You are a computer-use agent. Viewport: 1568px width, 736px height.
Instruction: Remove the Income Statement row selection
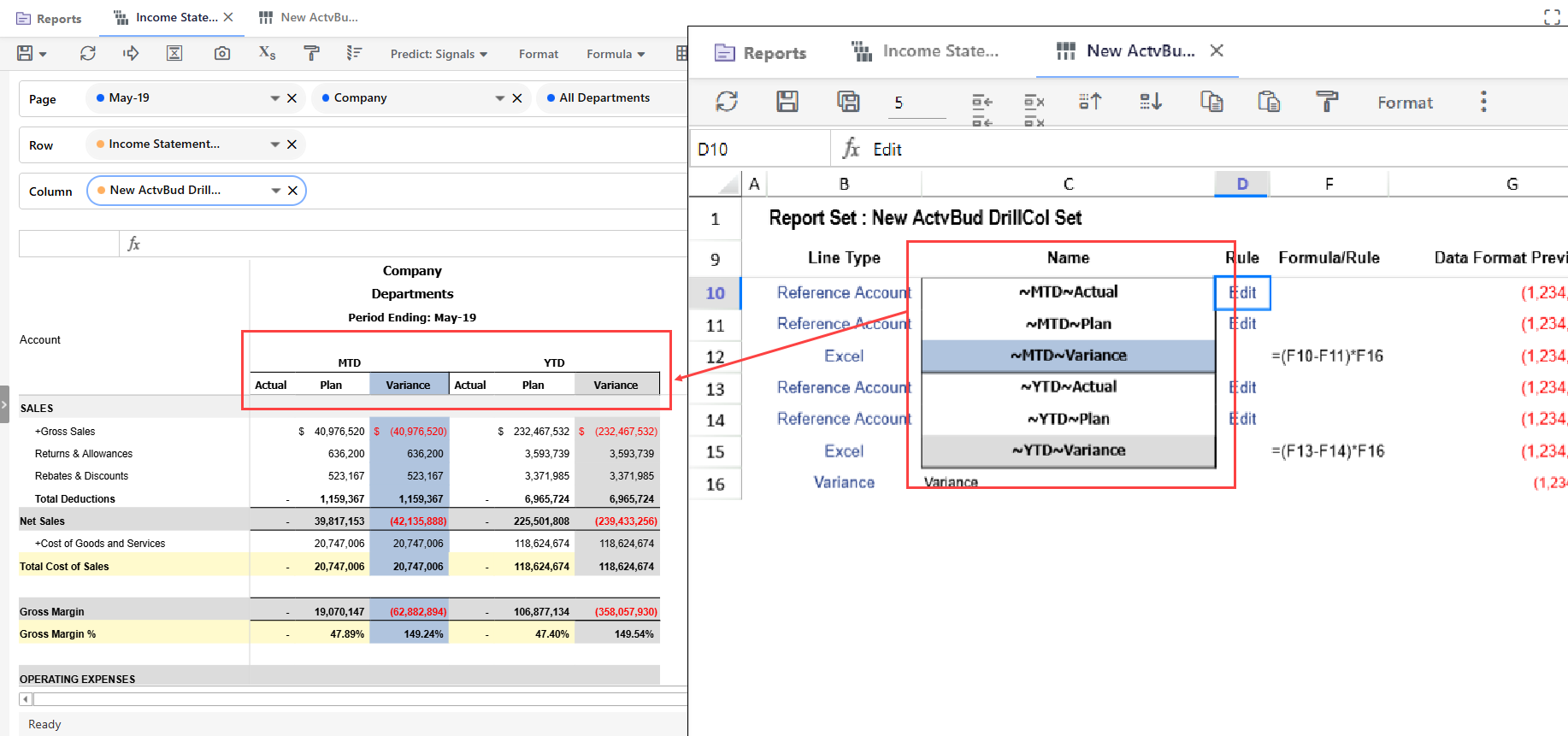click(x=292, y=144)
